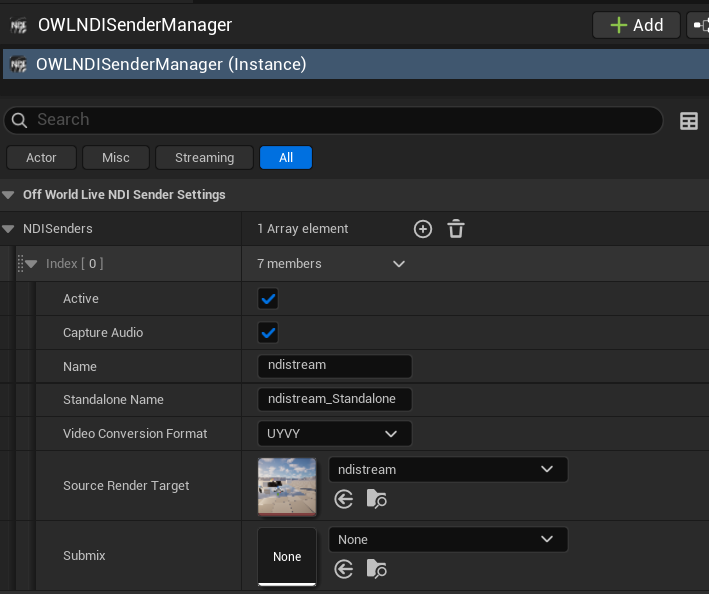Select the Misc filter tab
709x594 pixels.
coord(116,158)
